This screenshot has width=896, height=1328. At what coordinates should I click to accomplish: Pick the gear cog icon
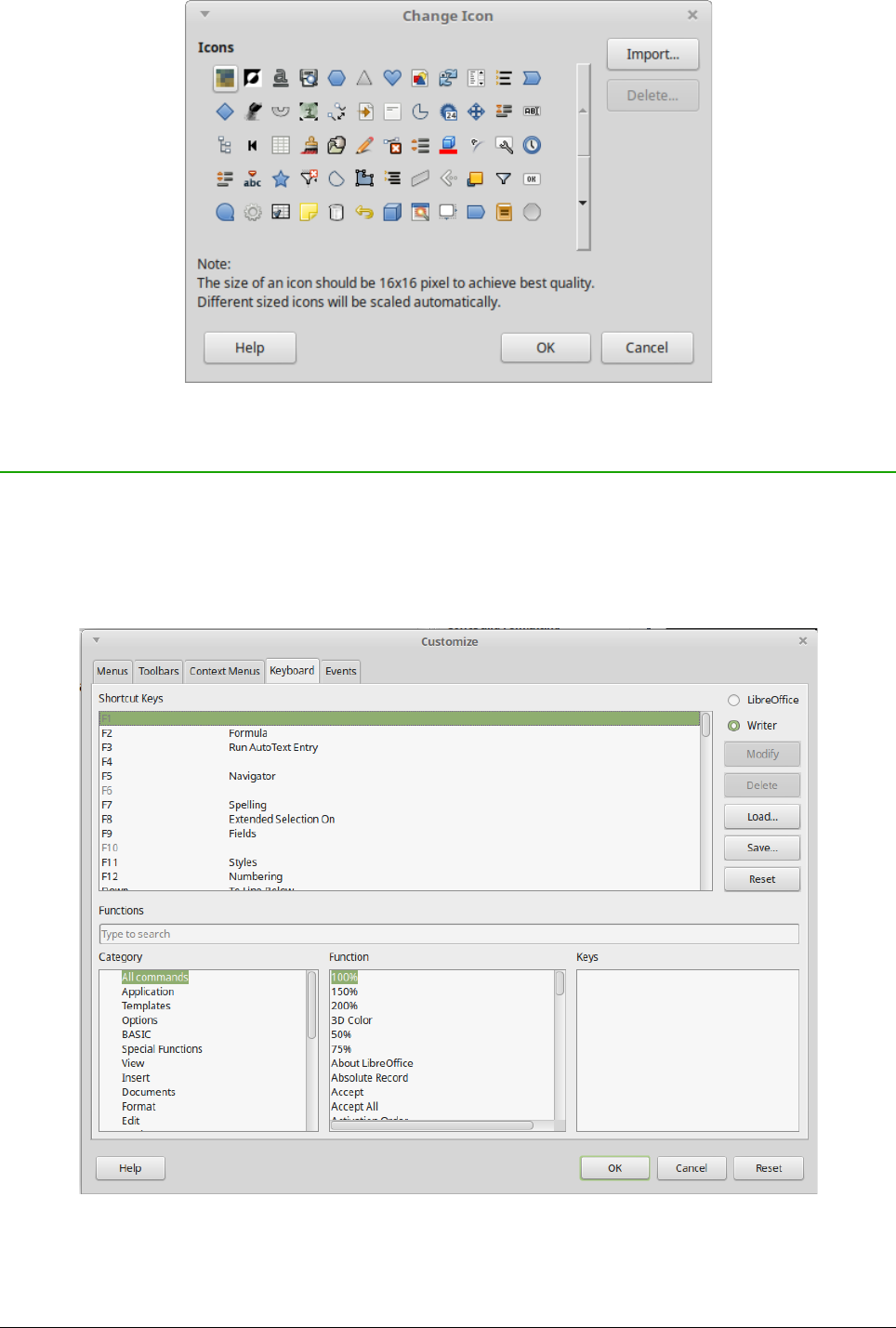tap(253, 212)
